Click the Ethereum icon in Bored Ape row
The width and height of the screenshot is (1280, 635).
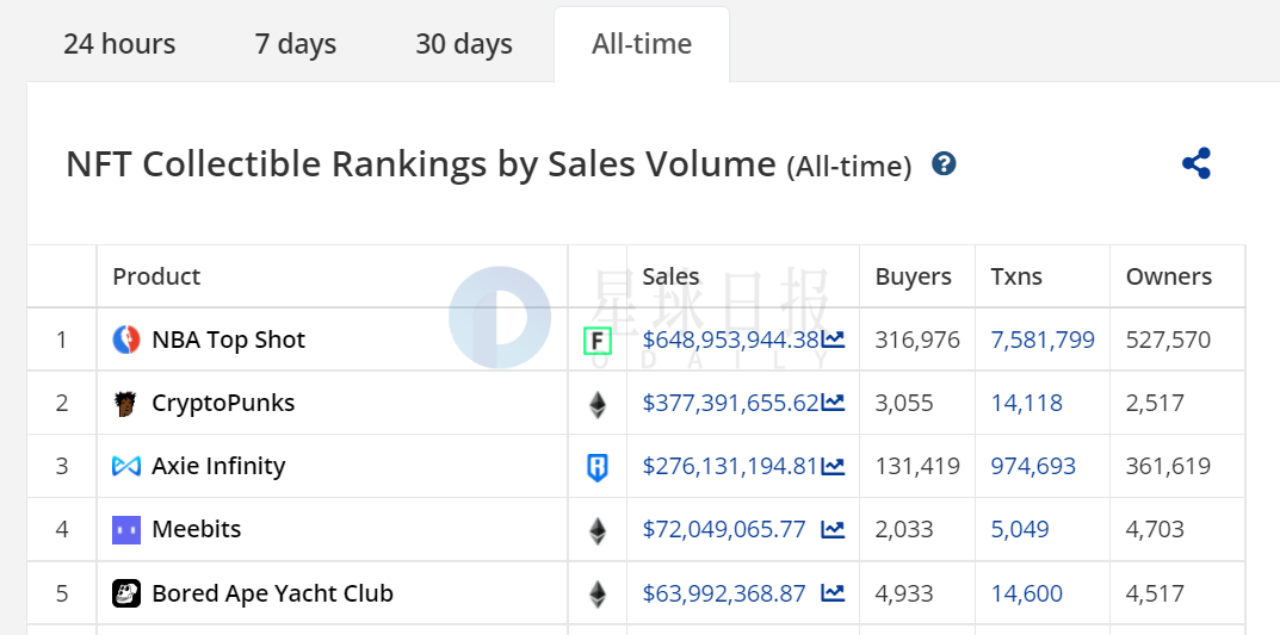pos(597,594)
